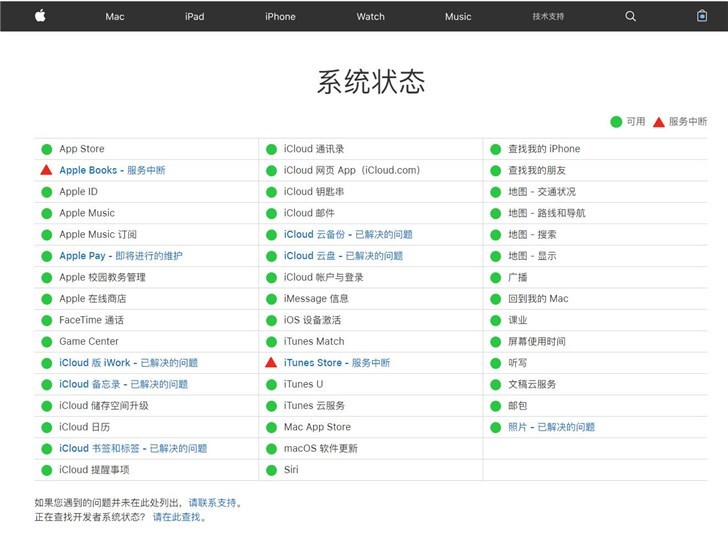The image size is (728, 536).
Task: Click the App Store row text
Action: click(x=82, y=149)
